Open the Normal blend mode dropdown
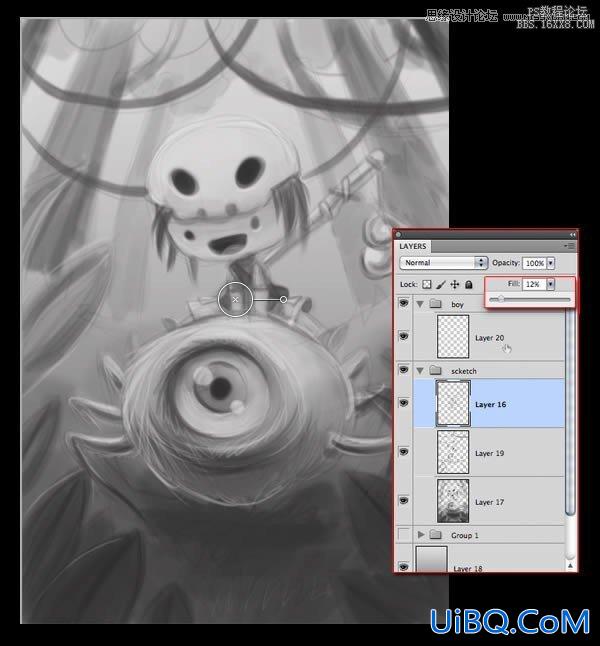The image size is (600, 646). pos(443,263)
